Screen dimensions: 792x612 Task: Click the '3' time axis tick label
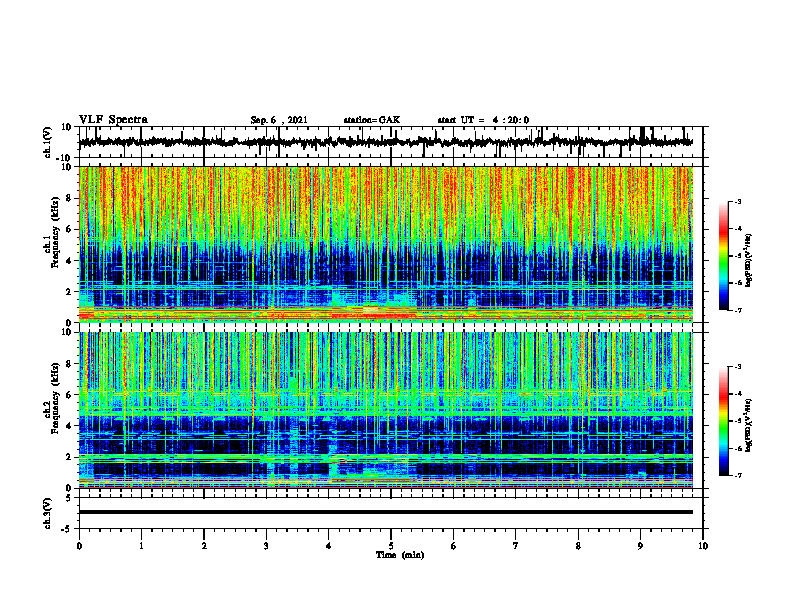pos(266,546)
